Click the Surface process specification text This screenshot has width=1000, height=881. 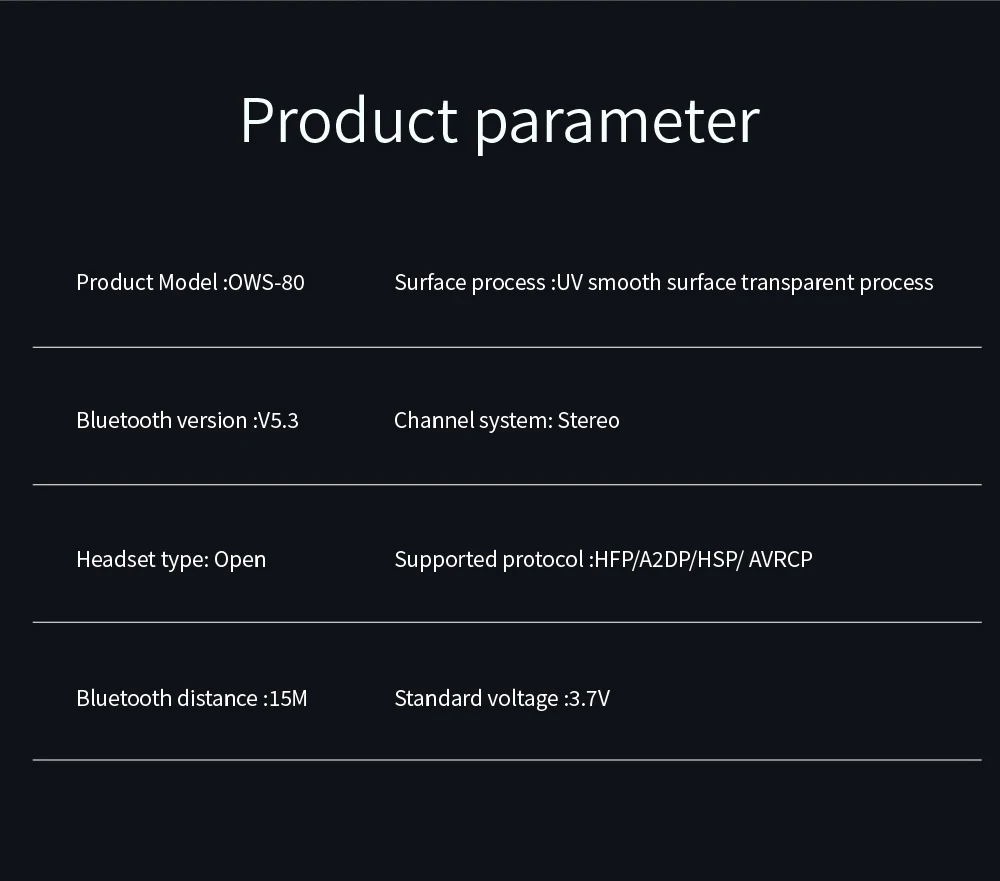click(x=663, y=282)
